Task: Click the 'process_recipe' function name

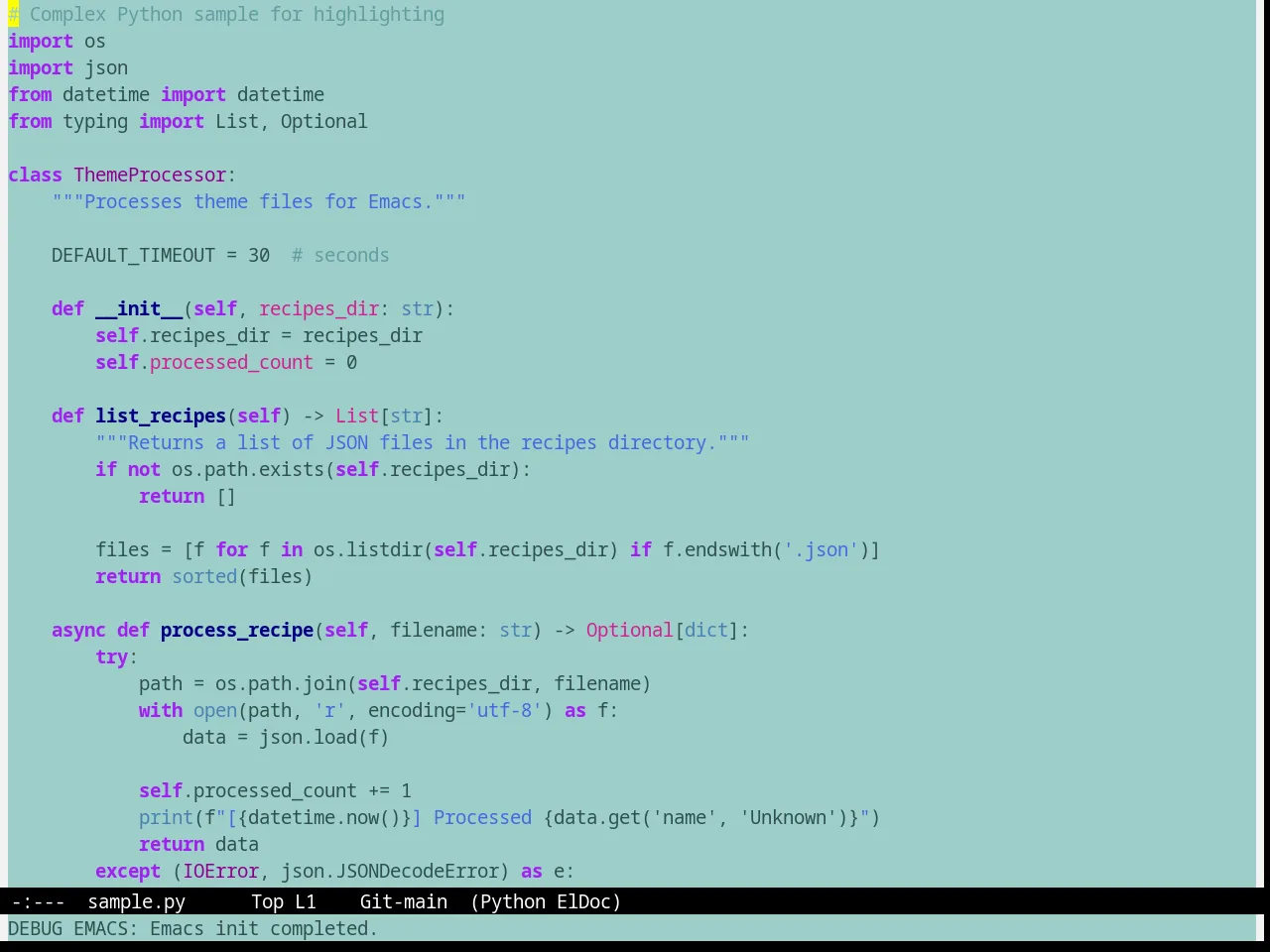Action: point(237,631)
